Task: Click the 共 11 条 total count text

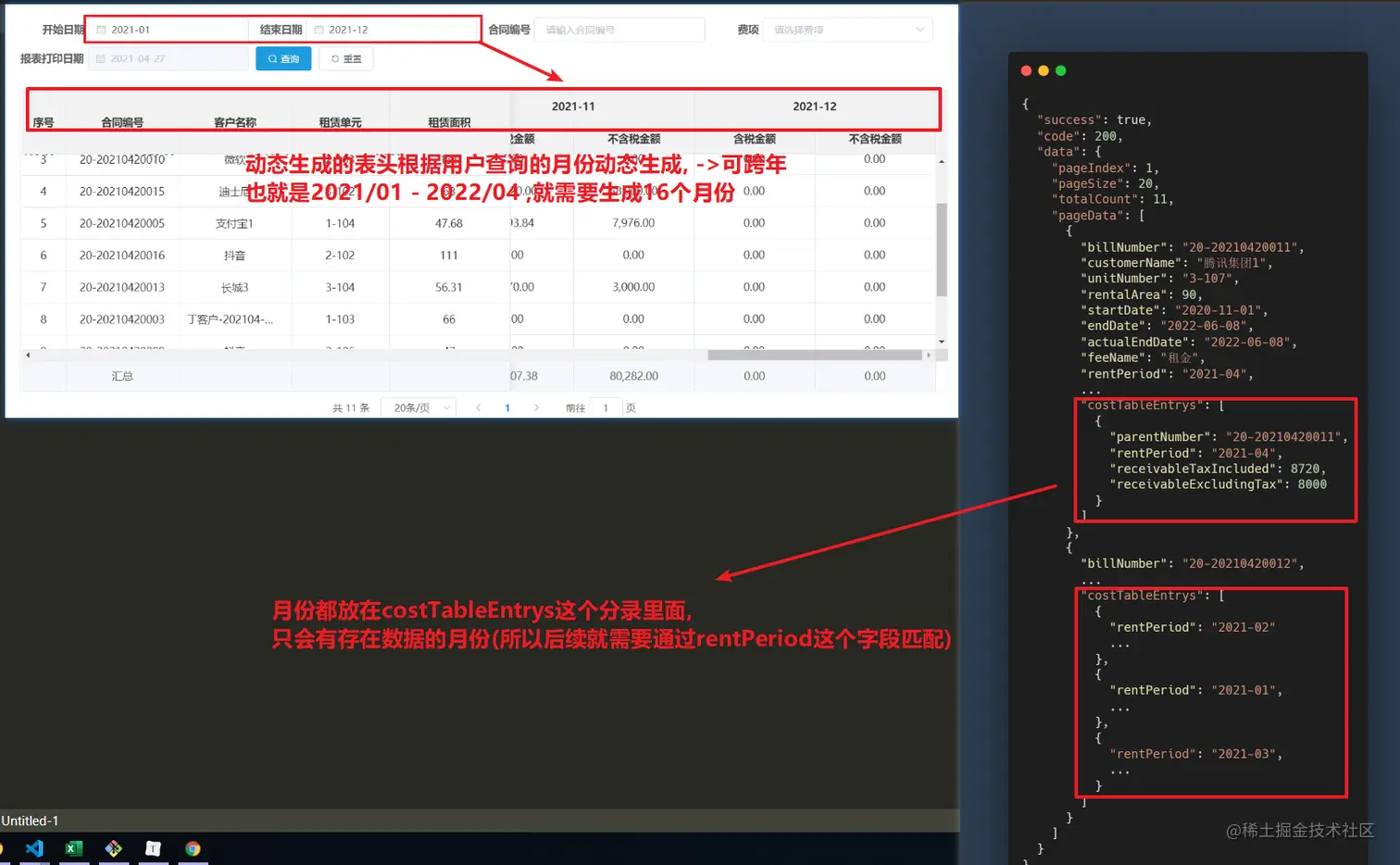Action: pos(351,407)
